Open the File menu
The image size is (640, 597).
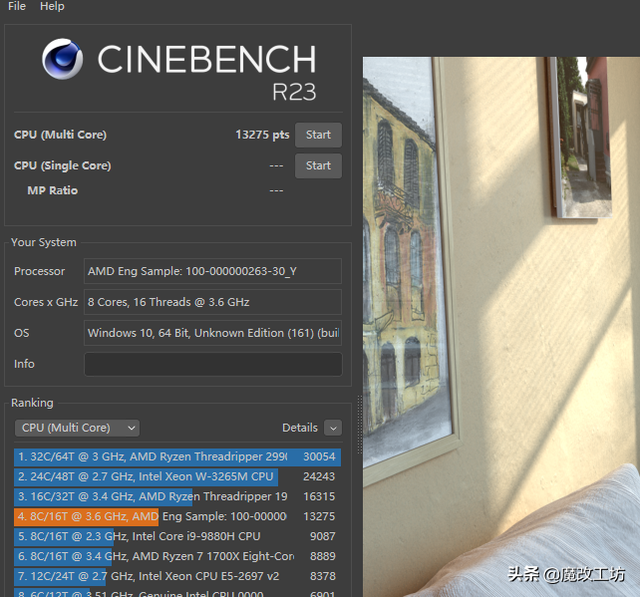pyautogui.click(x=17, y=6)
